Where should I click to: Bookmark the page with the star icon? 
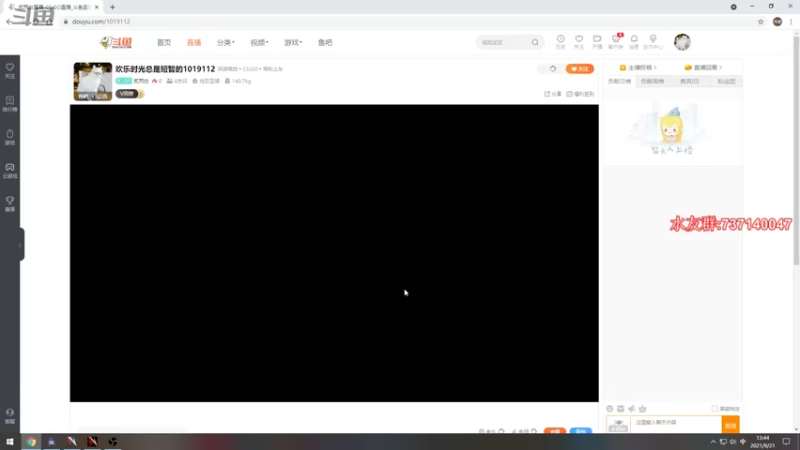click(x=761, y=21)
